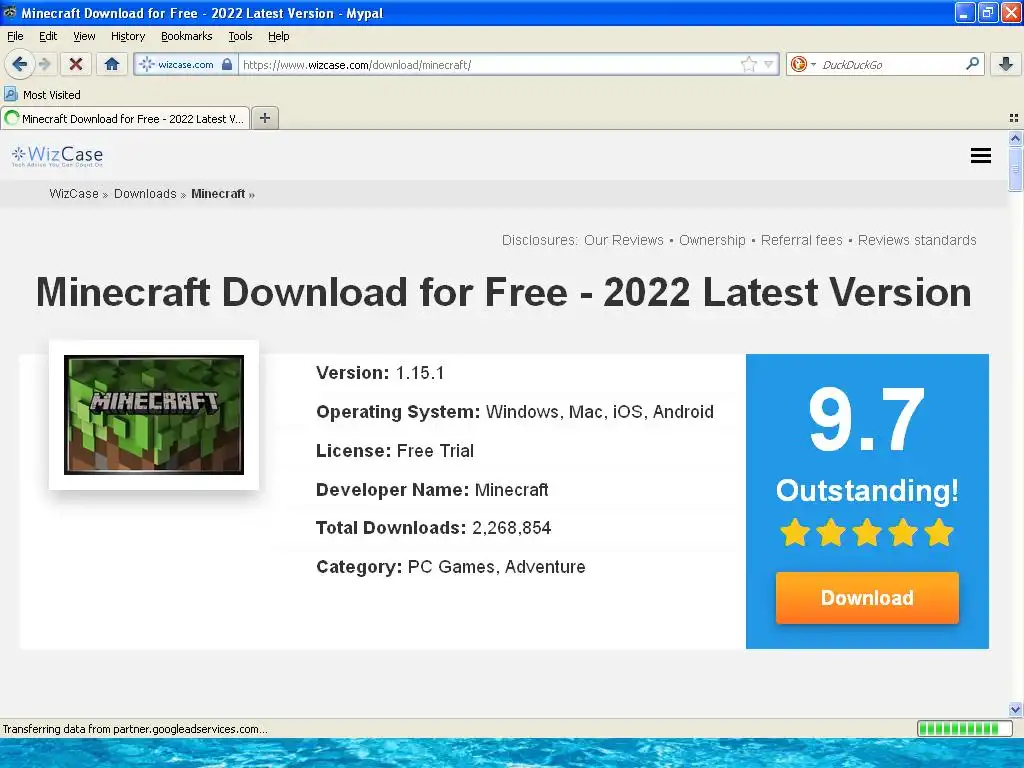Open the list all tabs button
Screen dimensions: 1024x768
tap(1014, 118)
